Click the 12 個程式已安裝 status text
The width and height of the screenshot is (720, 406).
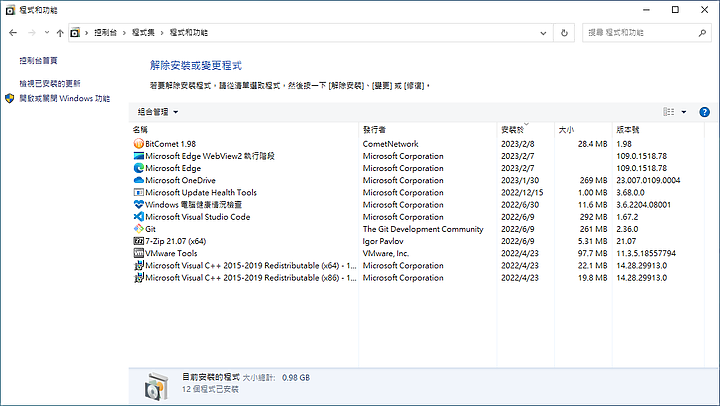click(x=210, y=389)
